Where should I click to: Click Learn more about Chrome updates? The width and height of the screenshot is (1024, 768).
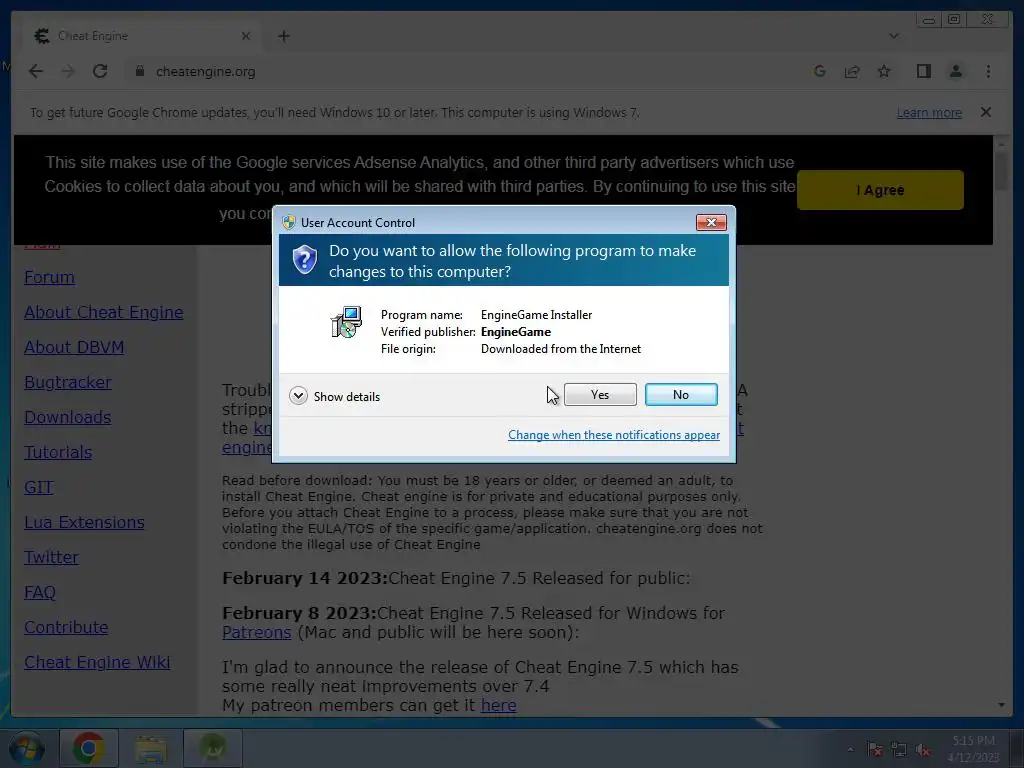pos(929,112)
